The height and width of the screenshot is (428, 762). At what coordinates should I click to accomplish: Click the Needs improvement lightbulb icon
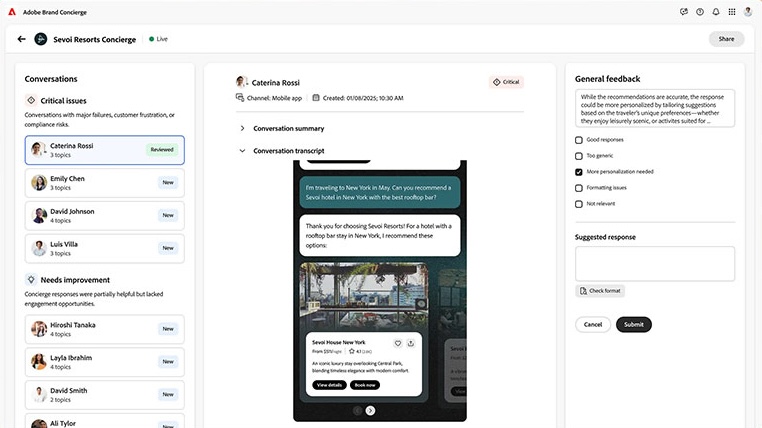coord(31,279)
